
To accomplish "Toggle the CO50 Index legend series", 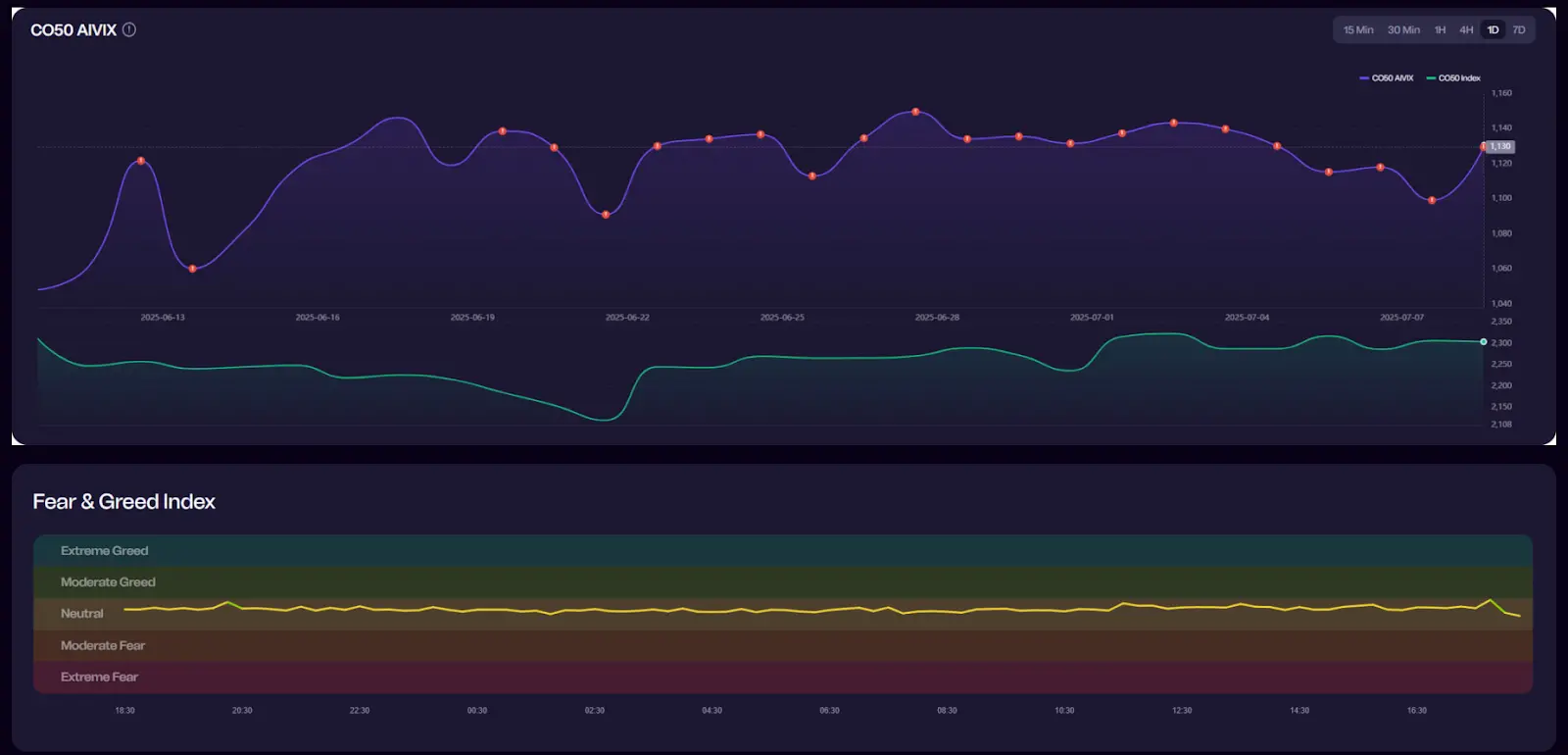I will (x=1453, y=78).
